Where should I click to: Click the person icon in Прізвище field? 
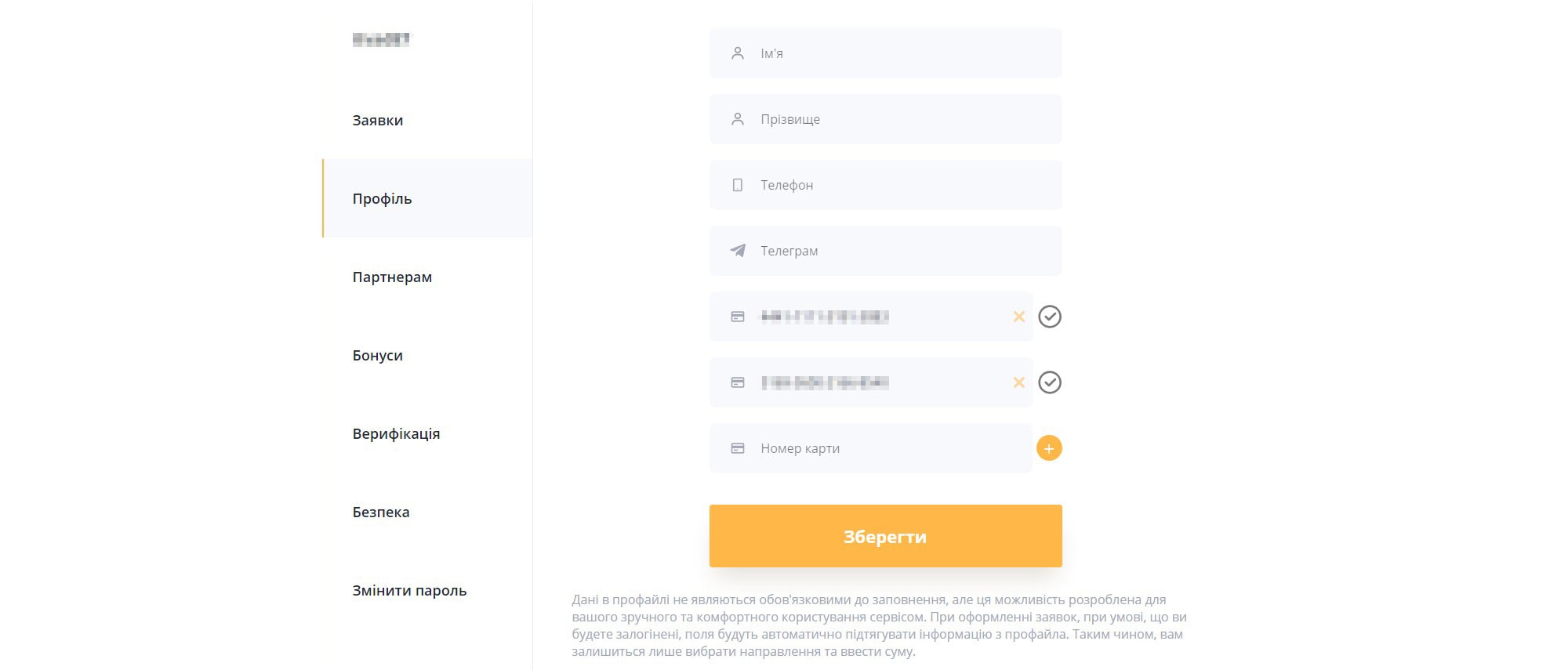pos(738,119)
